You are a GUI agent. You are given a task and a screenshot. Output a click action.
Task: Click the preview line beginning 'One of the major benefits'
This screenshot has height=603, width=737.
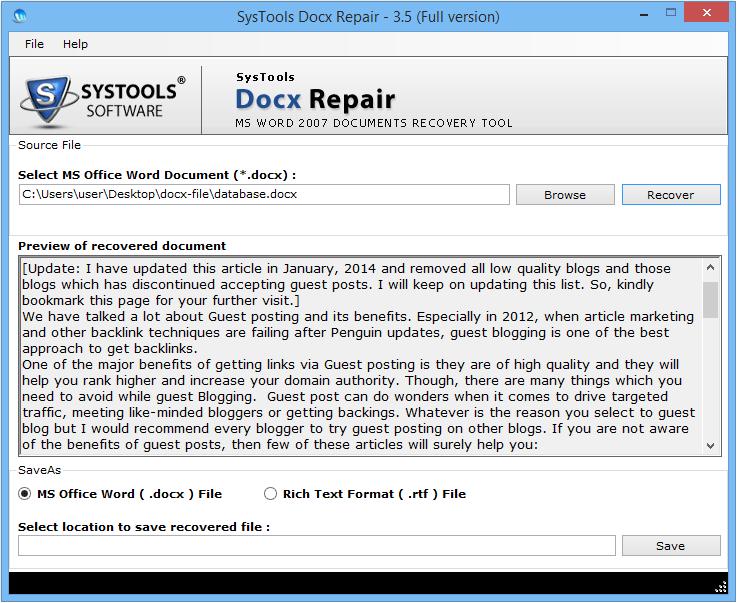350,365
